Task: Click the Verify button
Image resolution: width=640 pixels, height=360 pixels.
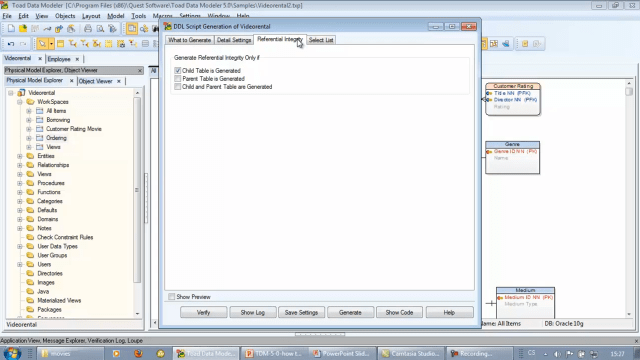Action: point(203,312)
